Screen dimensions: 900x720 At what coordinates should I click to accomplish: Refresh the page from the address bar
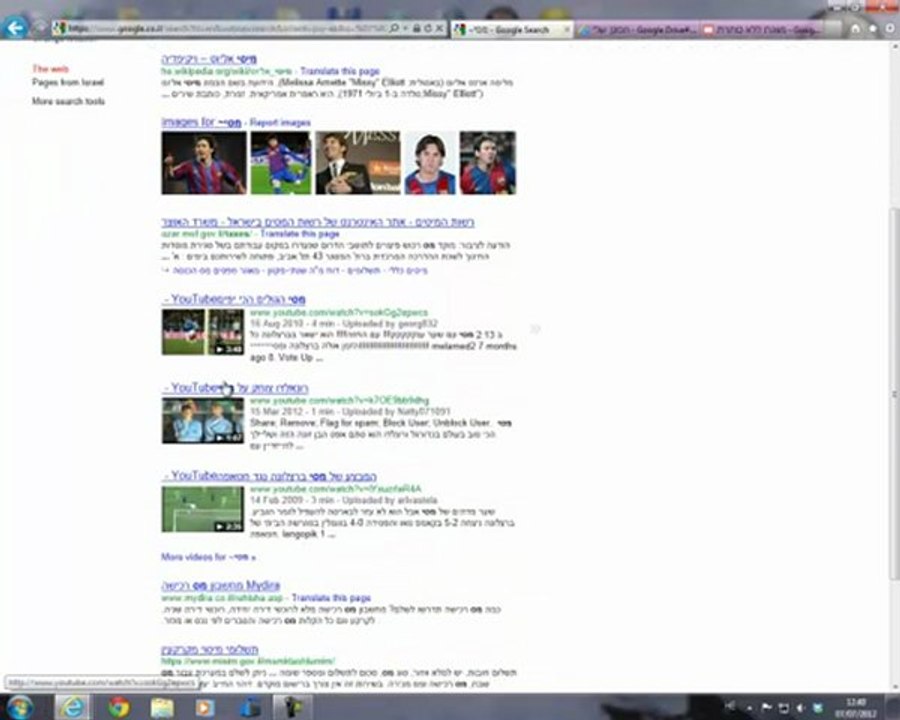pyautogui.click(x=428, y=28)
